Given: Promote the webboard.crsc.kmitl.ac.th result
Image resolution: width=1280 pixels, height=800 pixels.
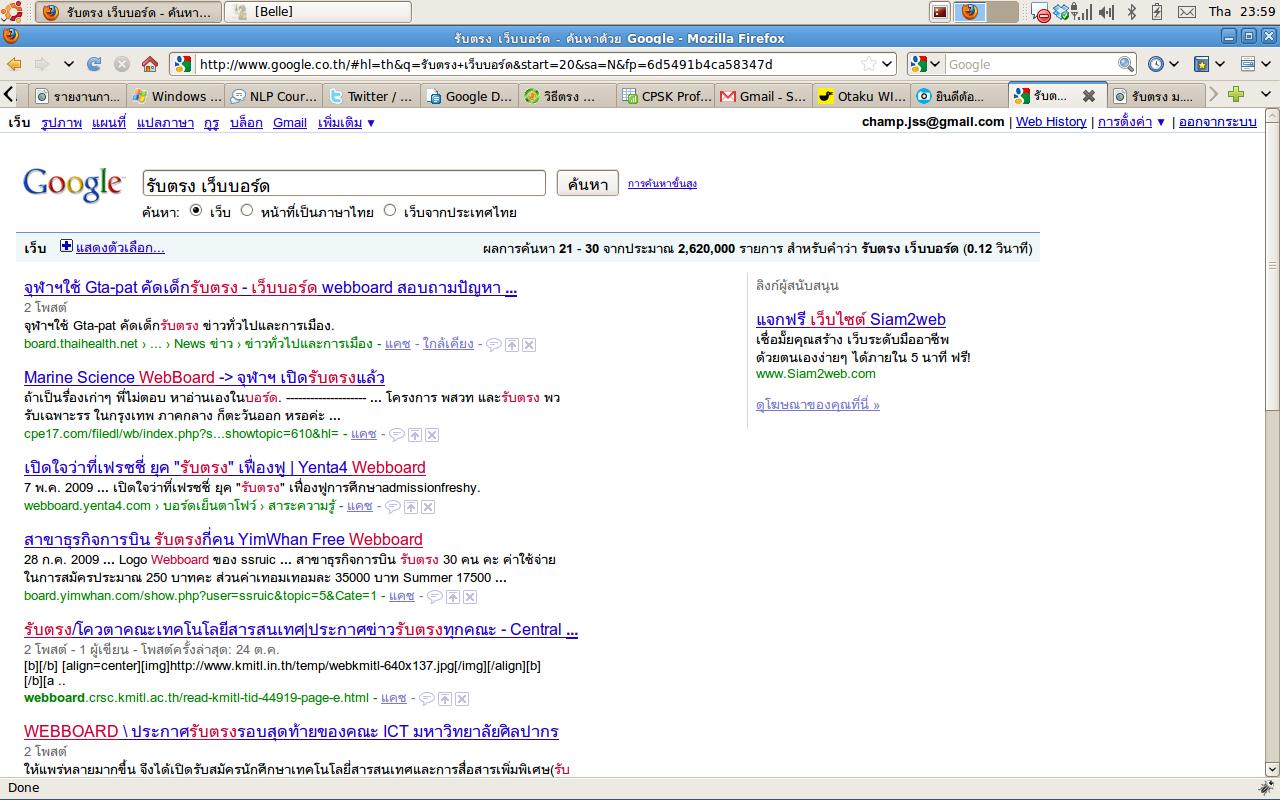Looking at the screenshot, I should [445, 698].
